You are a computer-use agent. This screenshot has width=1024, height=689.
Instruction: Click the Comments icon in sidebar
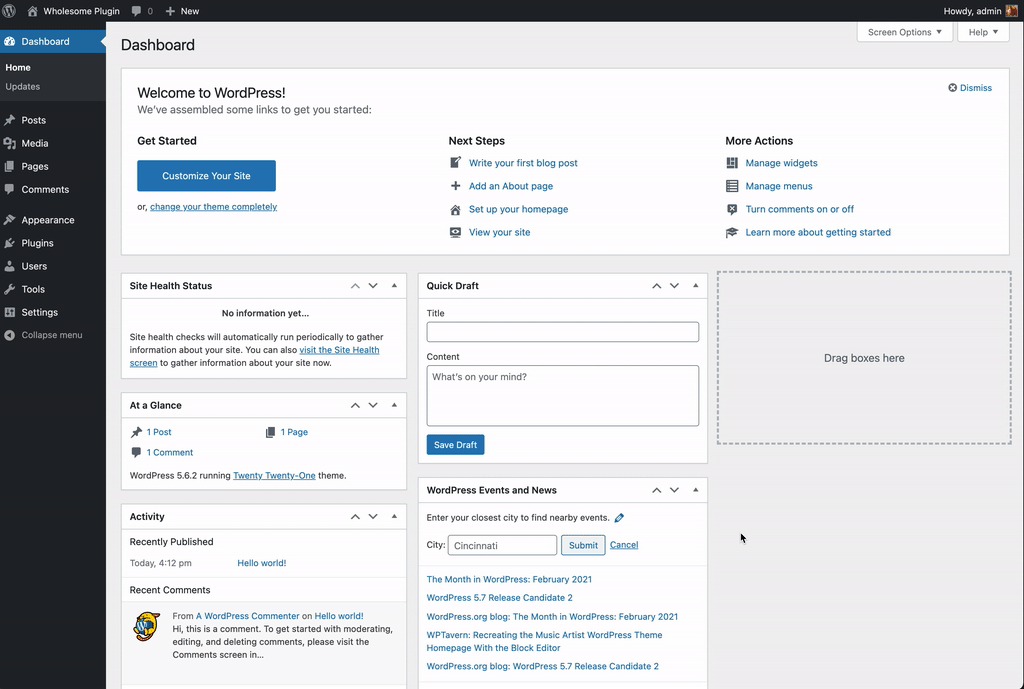pos(10,189)
